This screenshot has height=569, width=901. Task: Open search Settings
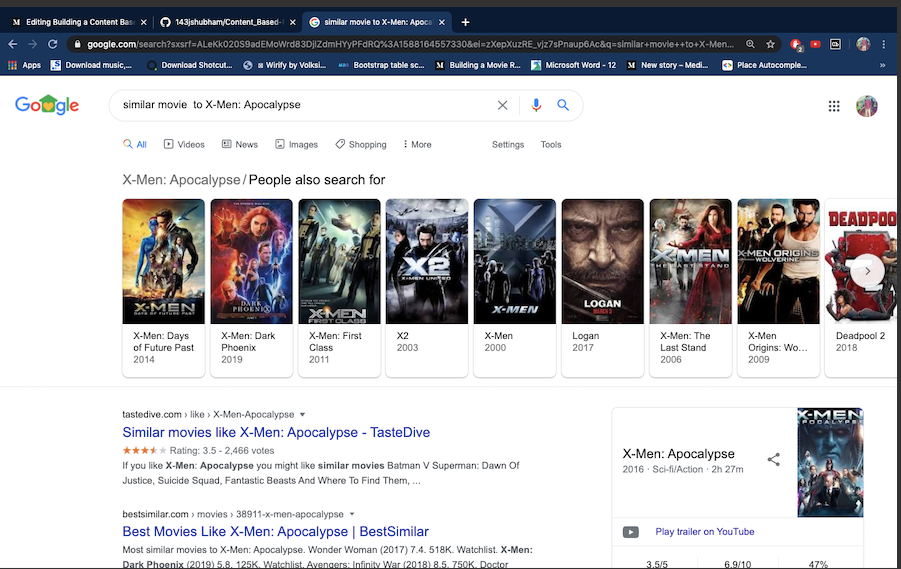tap(508, 145)
